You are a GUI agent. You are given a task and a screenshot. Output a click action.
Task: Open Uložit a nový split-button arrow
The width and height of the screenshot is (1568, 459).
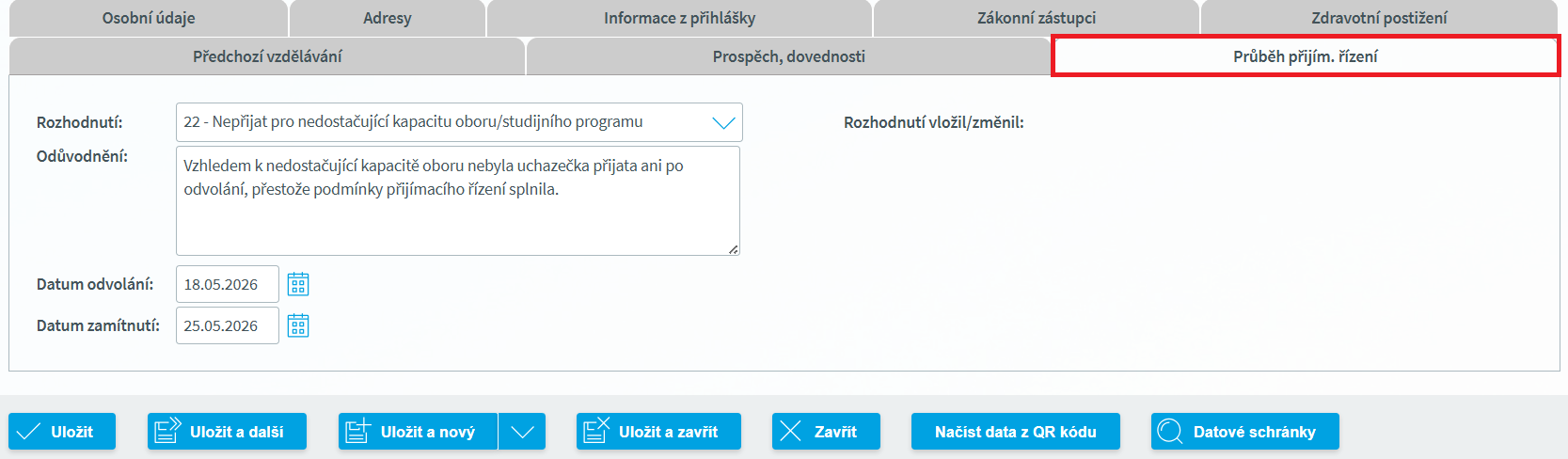522,432
